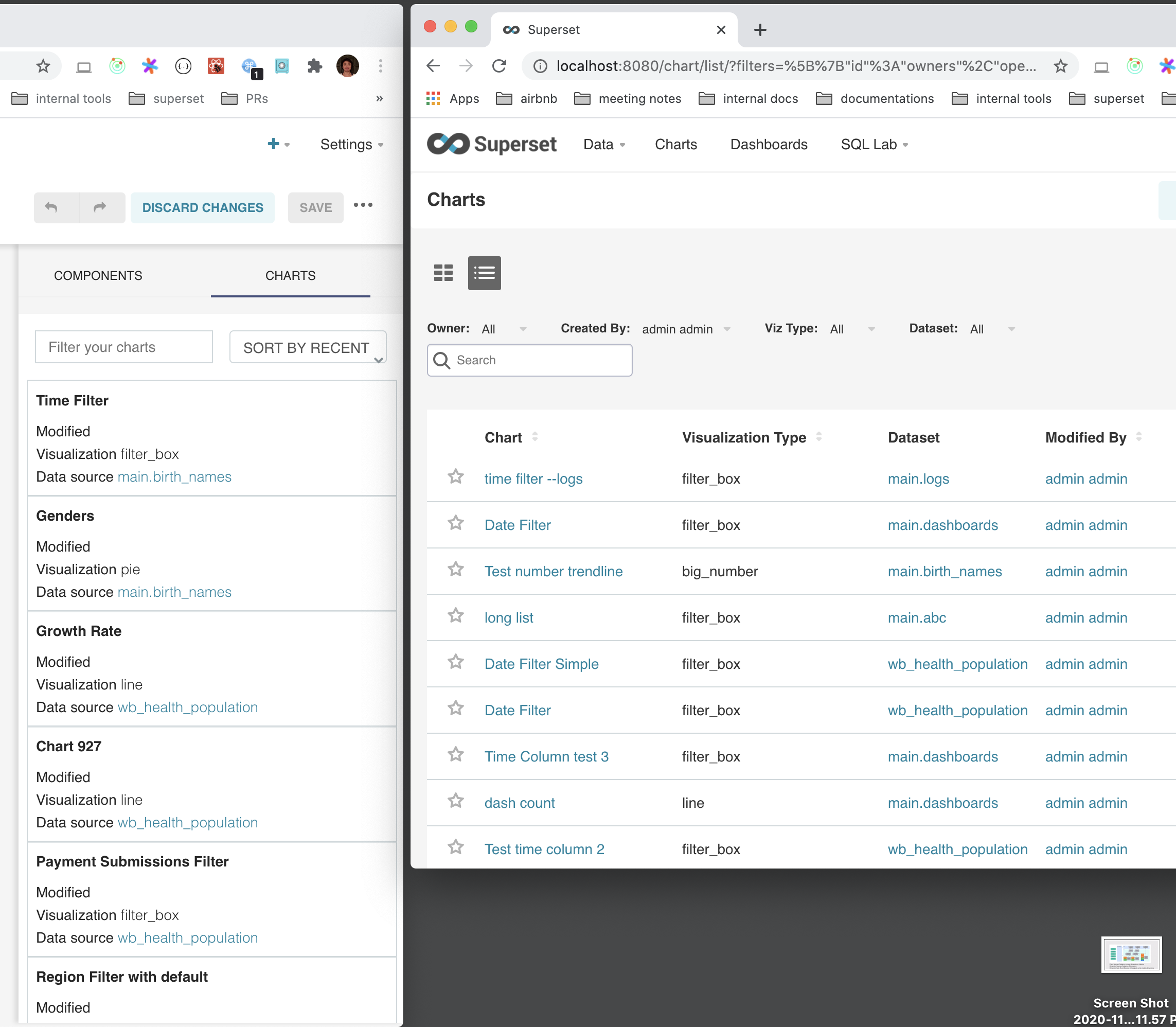Open the ellipsis options menu next to SAVE
1176x1027 pixels.
click(363, 205)
